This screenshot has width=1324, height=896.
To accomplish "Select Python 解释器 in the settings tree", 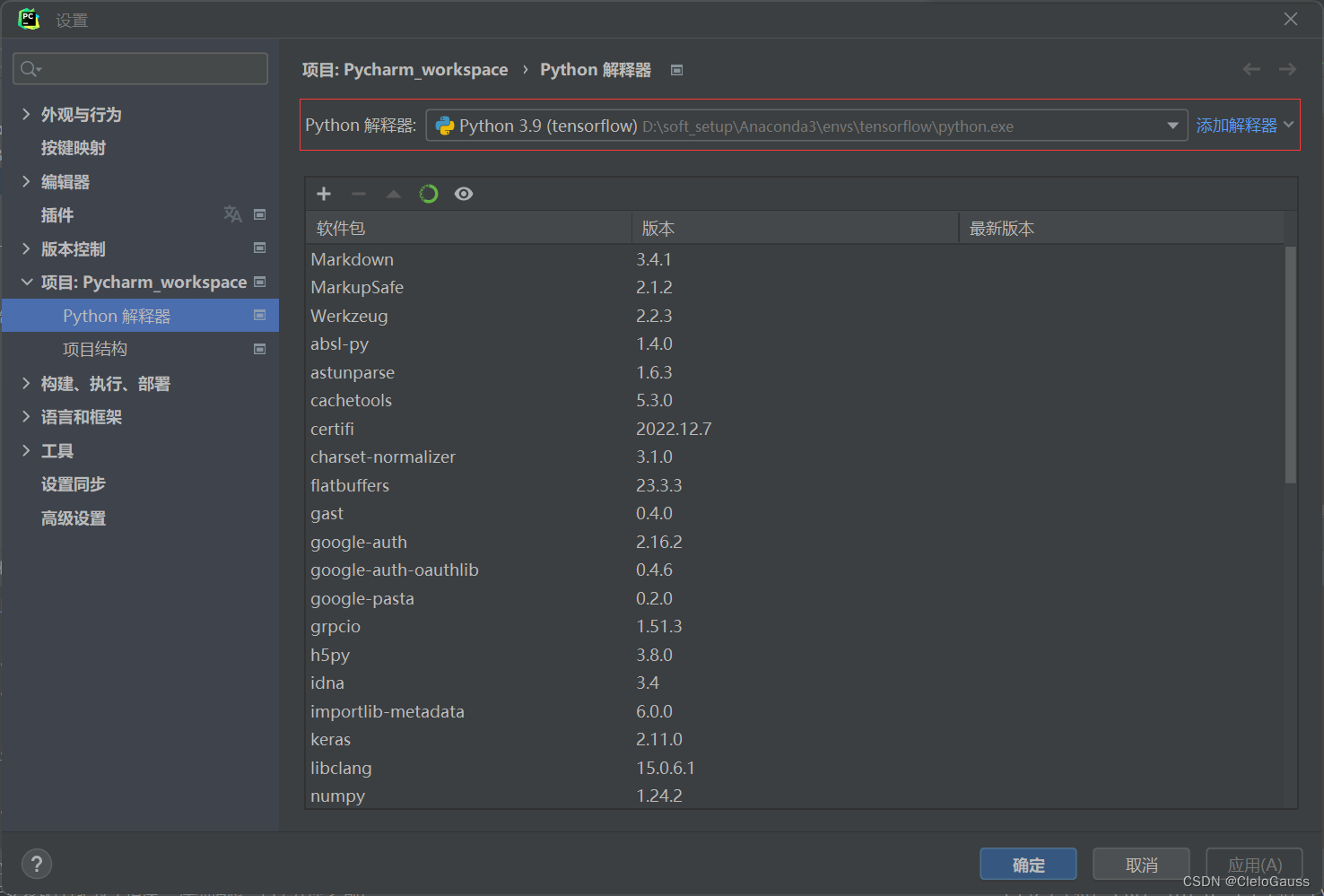I will pos(141,316).
